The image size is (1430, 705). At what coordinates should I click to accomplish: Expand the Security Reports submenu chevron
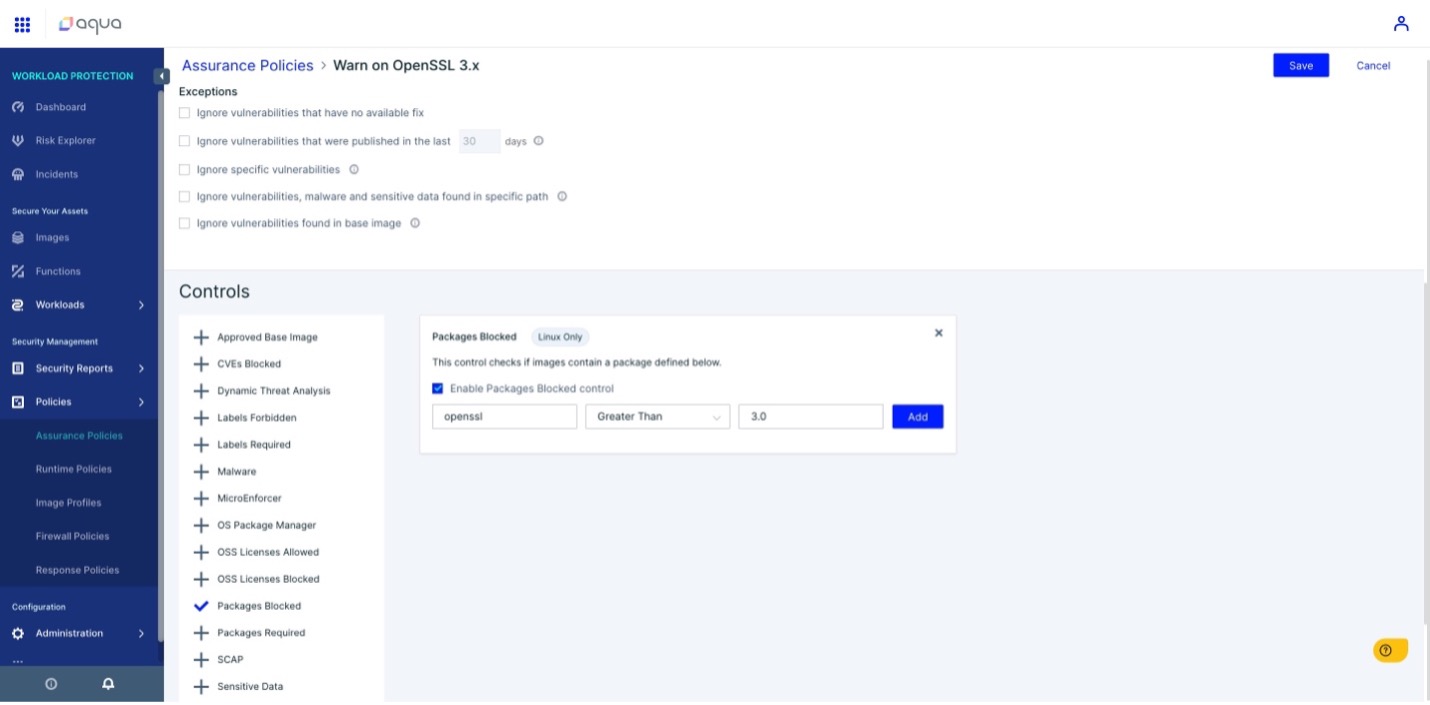coord(141,368)
